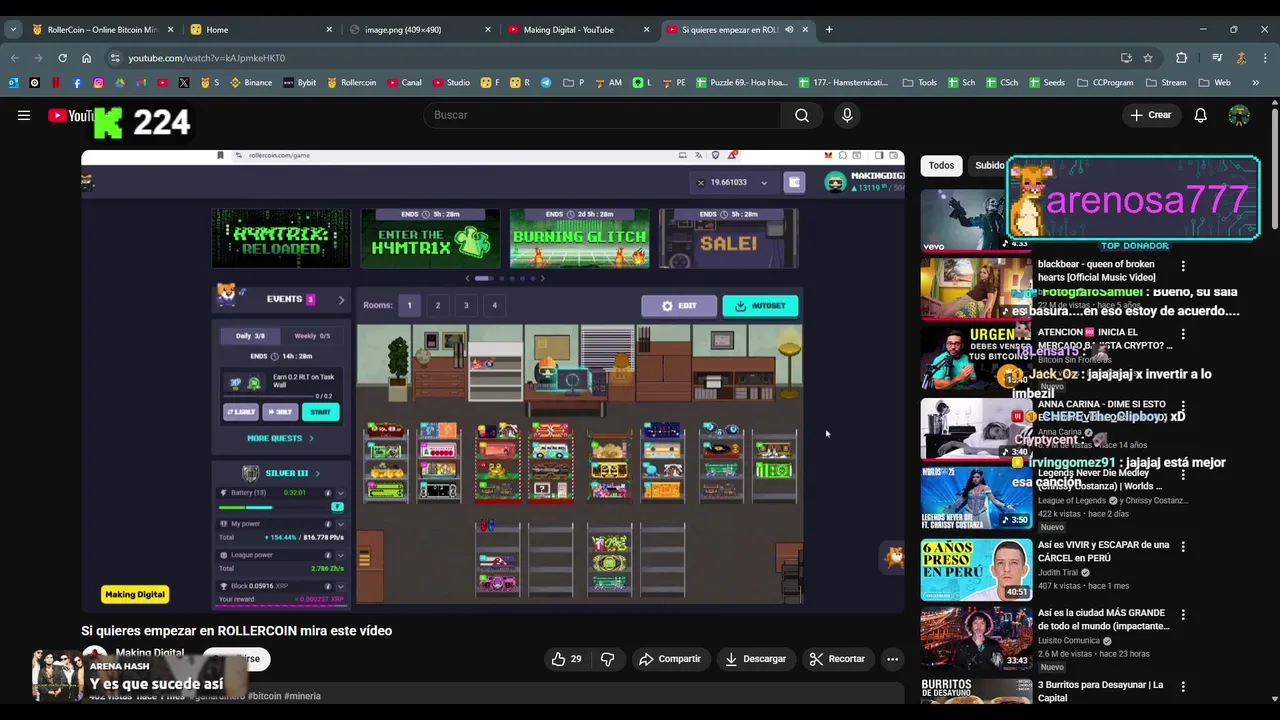
Task: Open the YouTube hamburger guide menu
Action: 24,115
